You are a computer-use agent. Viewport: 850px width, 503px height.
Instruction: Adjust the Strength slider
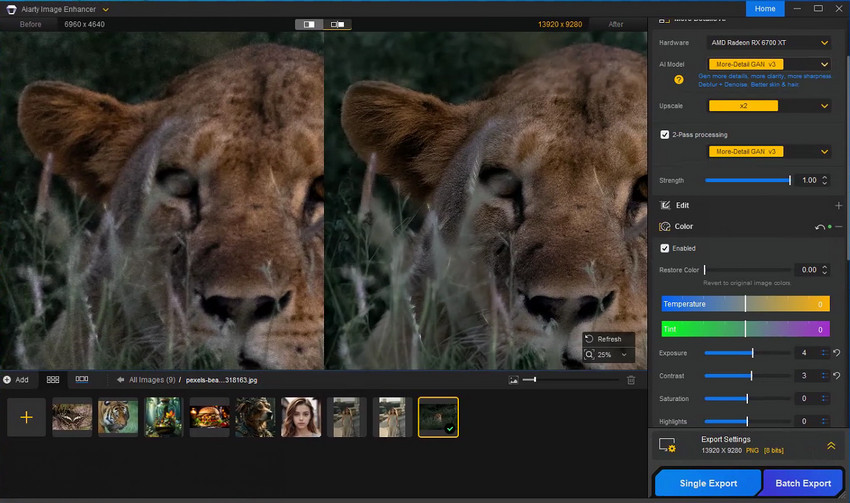(x=748, y=180)
